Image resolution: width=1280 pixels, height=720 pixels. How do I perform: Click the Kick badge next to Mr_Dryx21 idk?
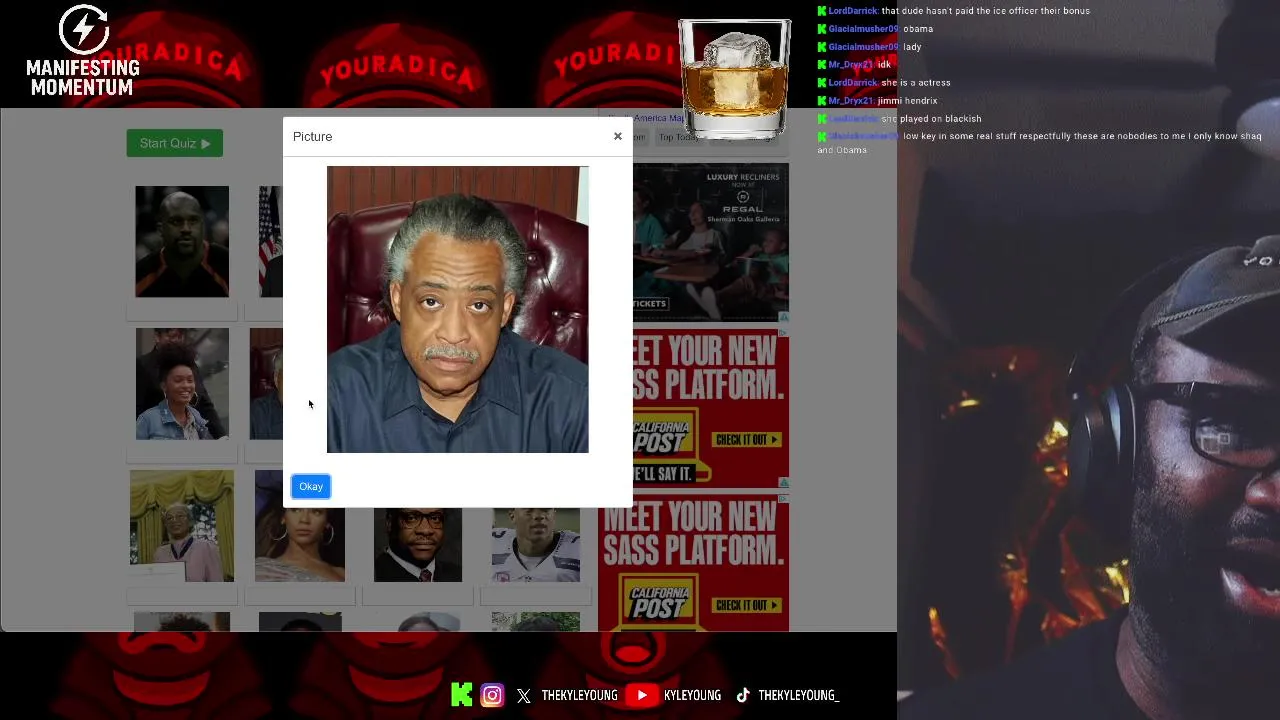tap(822, 65)
